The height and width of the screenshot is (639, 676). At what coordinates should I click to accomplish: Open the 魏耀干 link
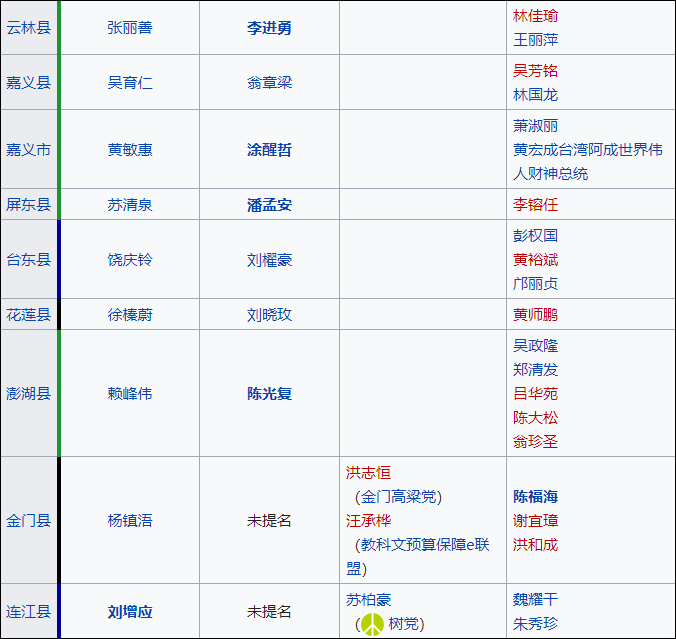(x=535, y=599)
